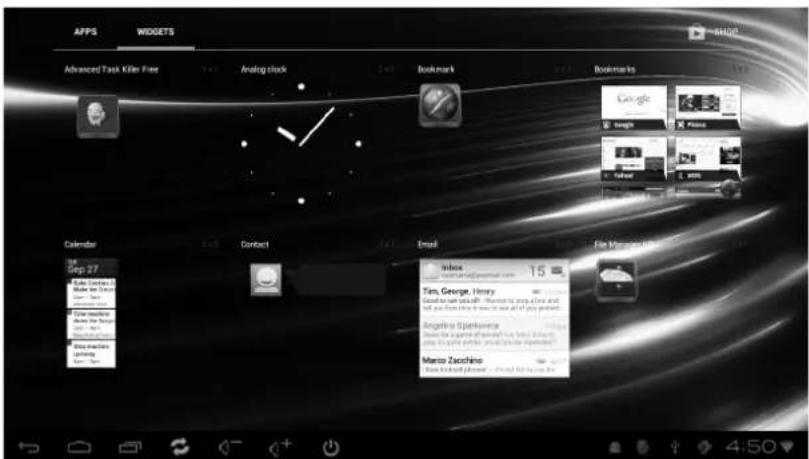The image size is (809, 459).
Task: Tap the Advanced Task Killer Free label
Action: (111, 69)
